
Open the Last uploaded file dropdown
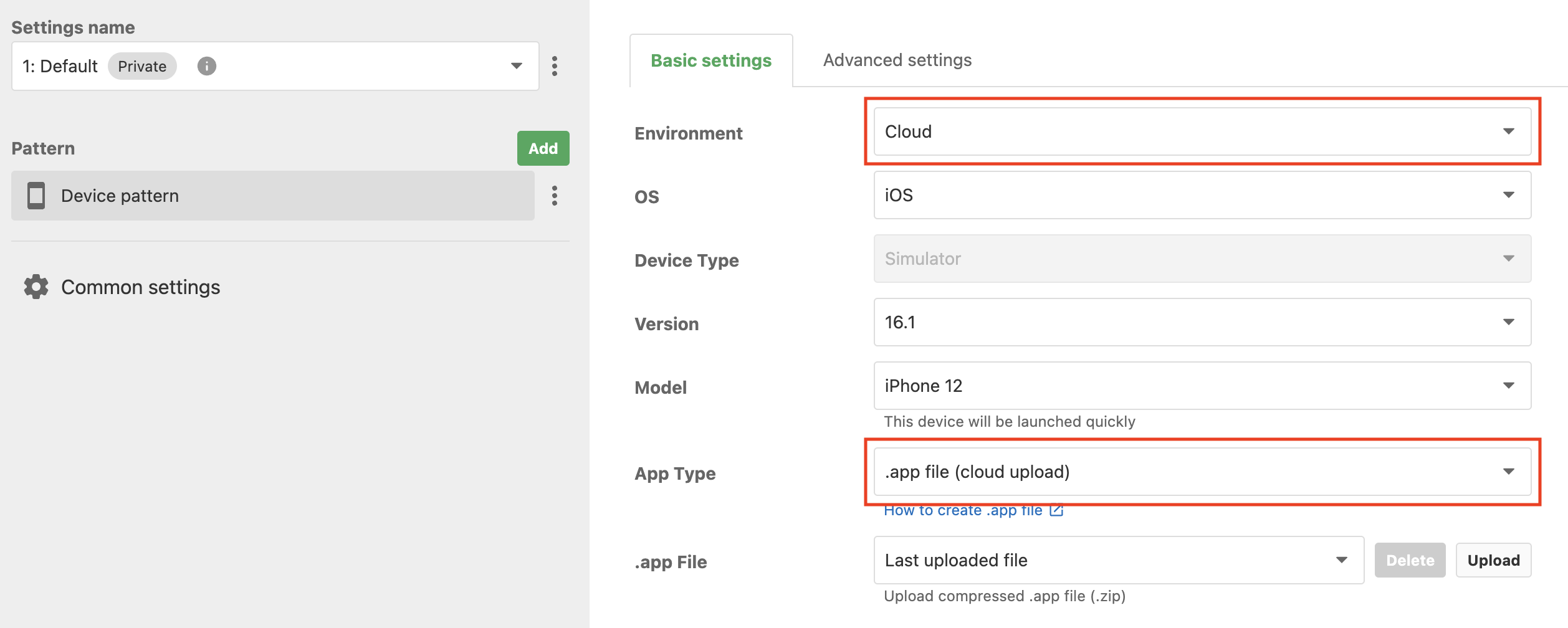click(x=1119, y=560)
